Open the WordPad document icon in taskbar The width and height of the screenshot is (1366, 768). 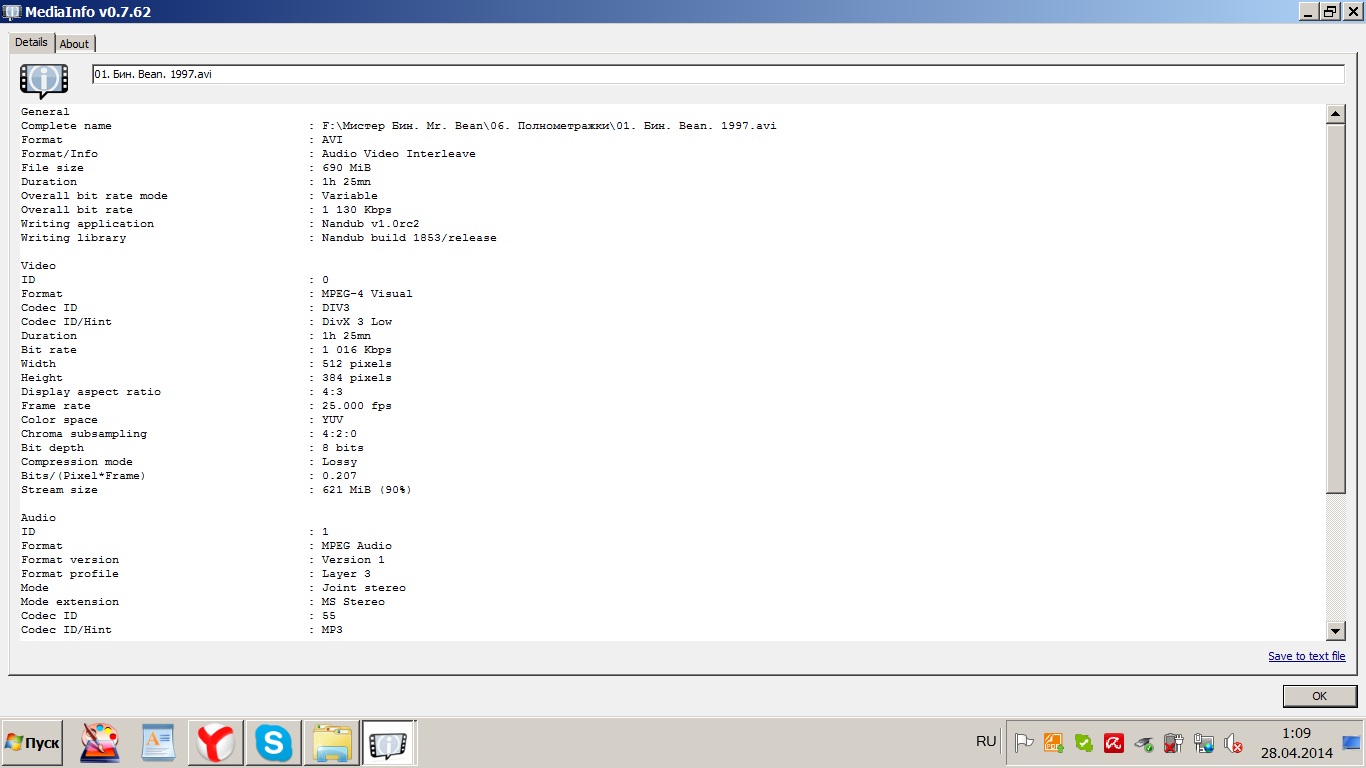tap(158, 743)
